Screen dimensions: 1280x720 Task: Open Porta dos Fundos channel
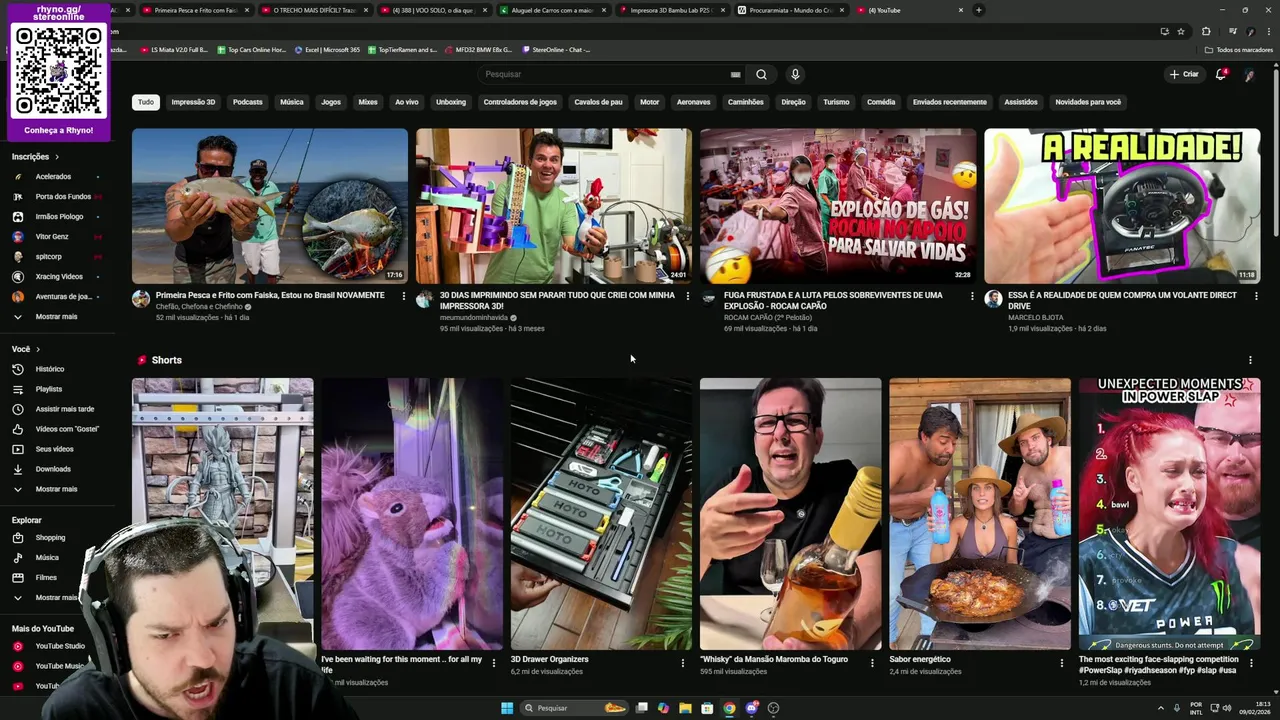pyautogui.click(x=63, y=197)
